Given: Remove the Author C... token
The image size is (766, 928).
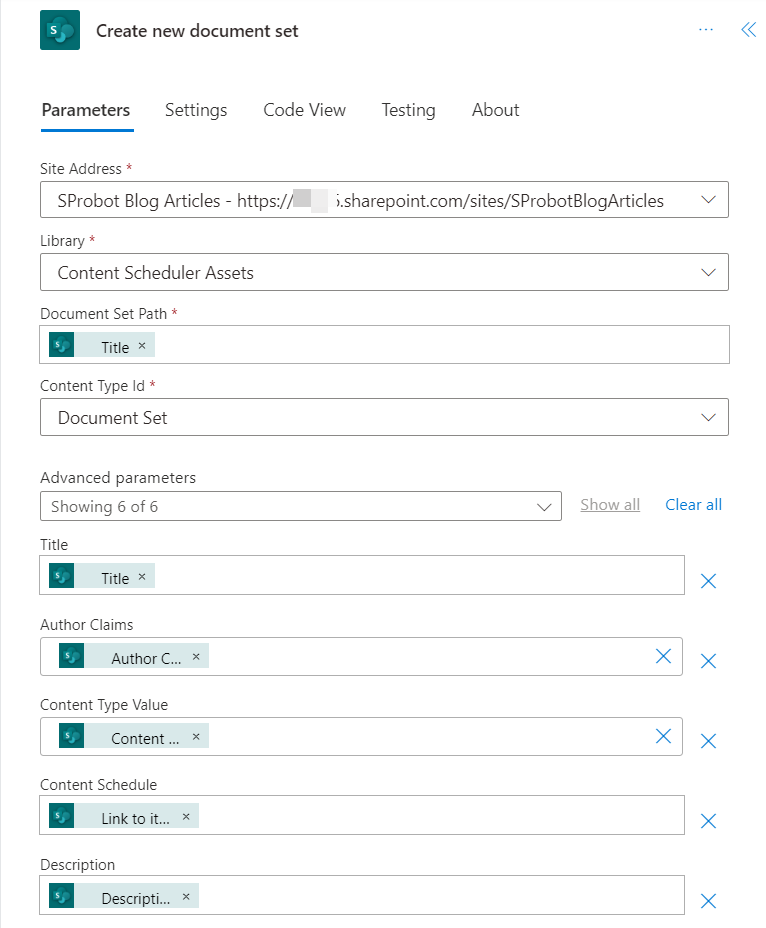Looking at the screenshot, I should [x=196, y=656].
